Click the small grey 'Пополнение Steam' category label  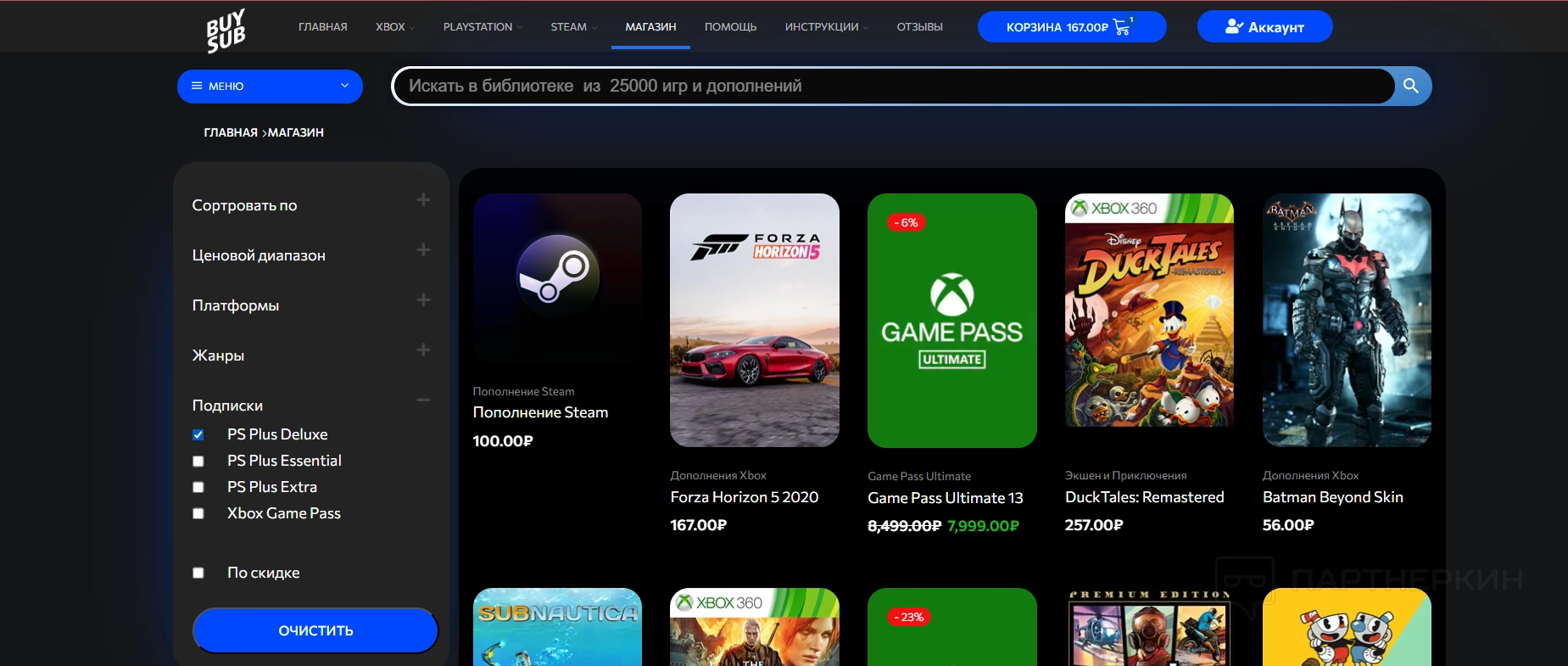524,392
